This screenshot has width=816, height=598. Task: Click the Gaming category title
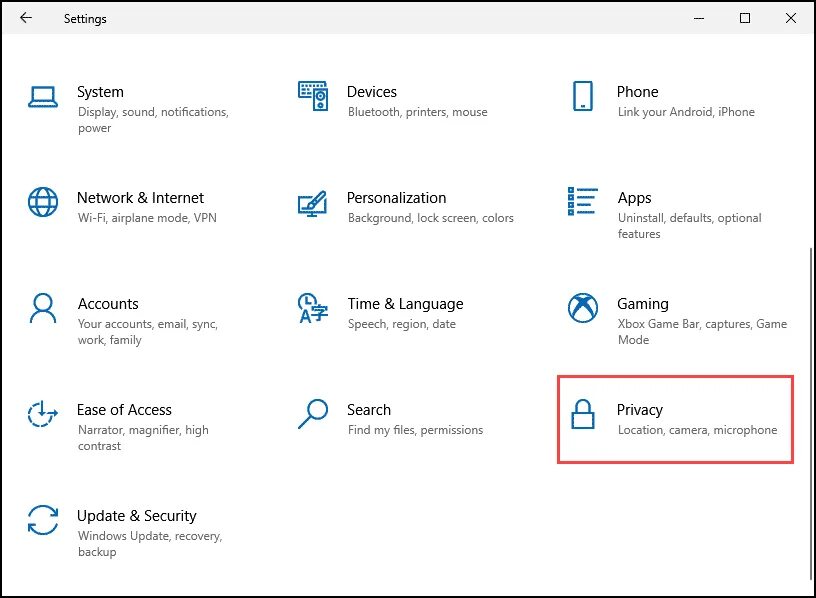pyautogui.click(x=643, y=304)
